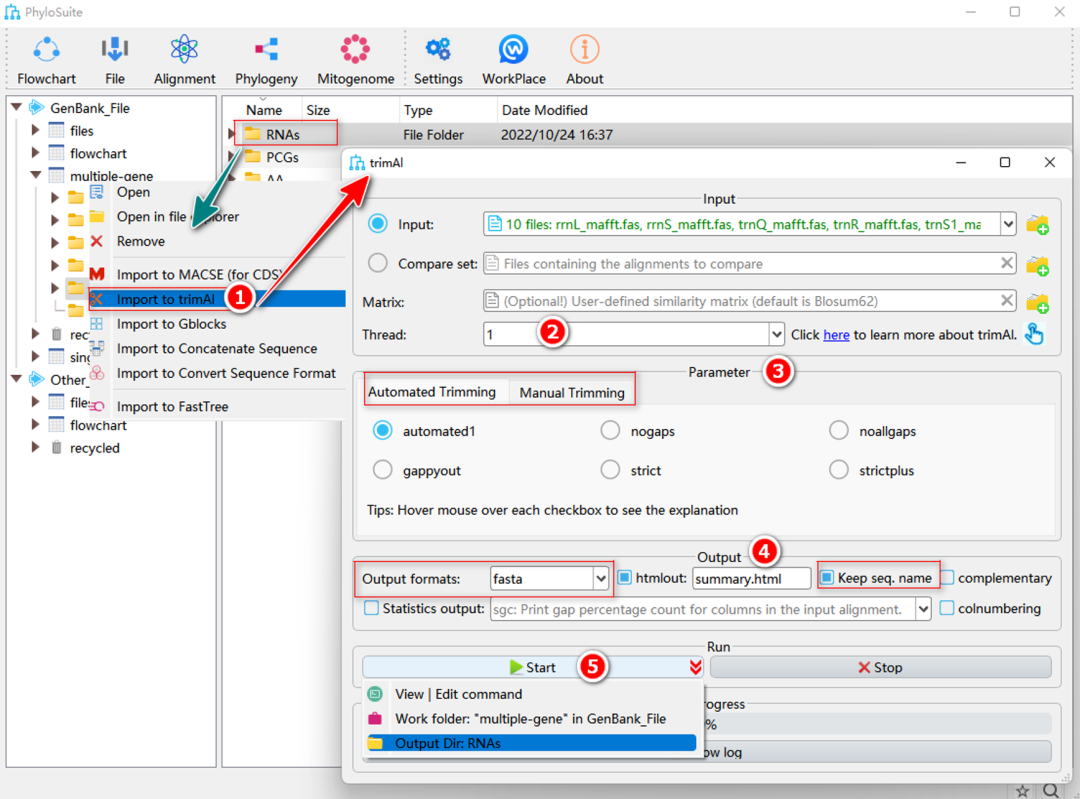The width and height of the screenshot is (1080, 799).
Task: Clear the Compare set field with X
Action: [1006, 263]
